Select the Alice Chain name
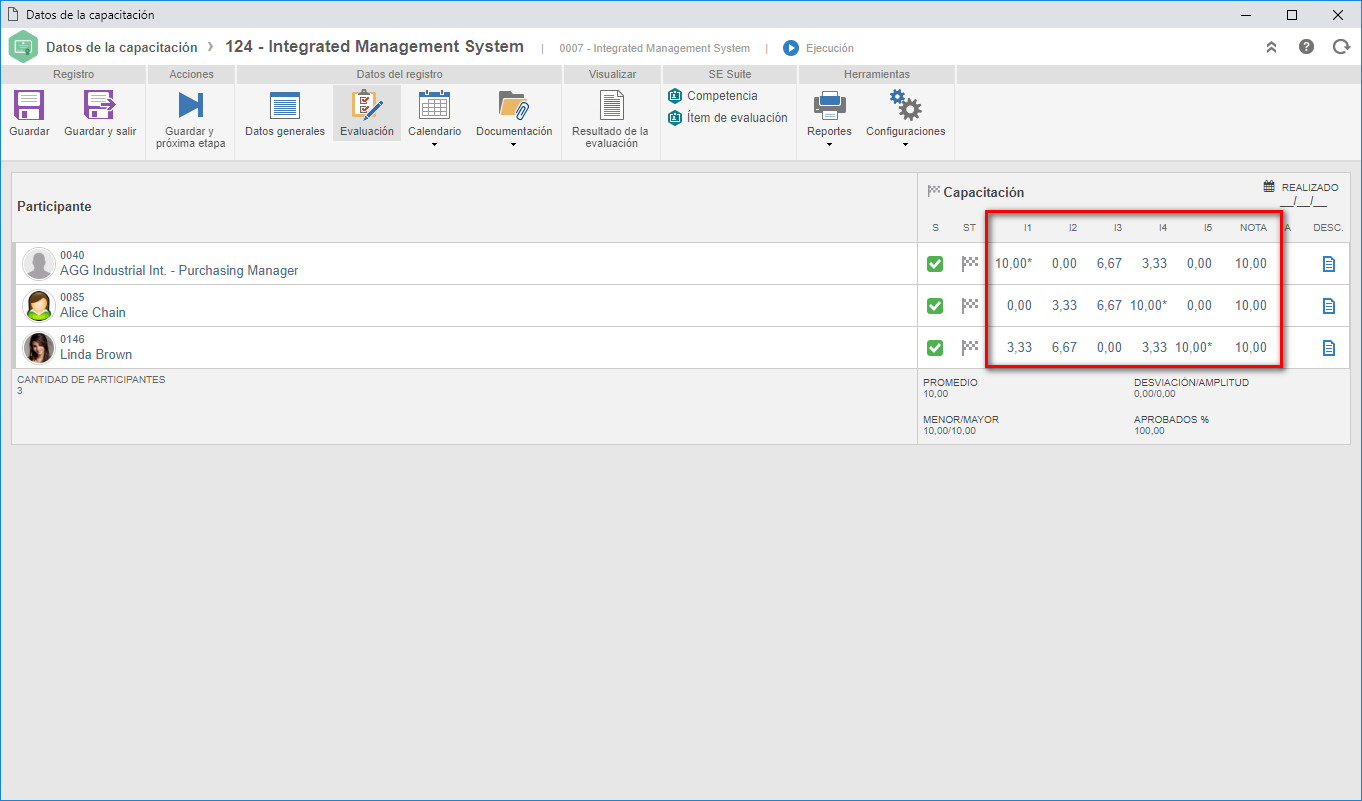 pos(93,313)
